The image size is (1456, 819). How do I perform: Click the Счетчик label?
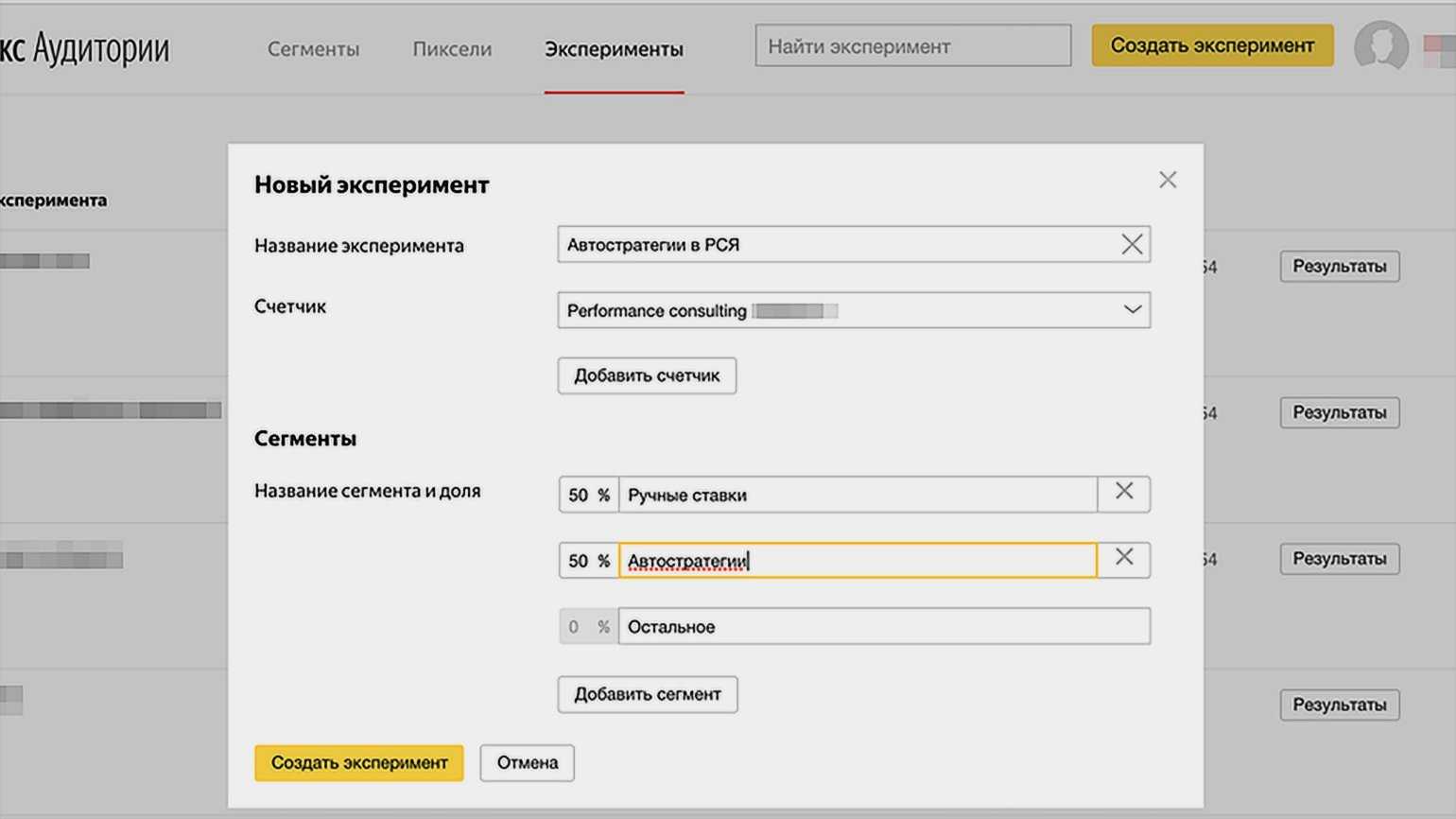pyautogui.click(x=290, y=306)
